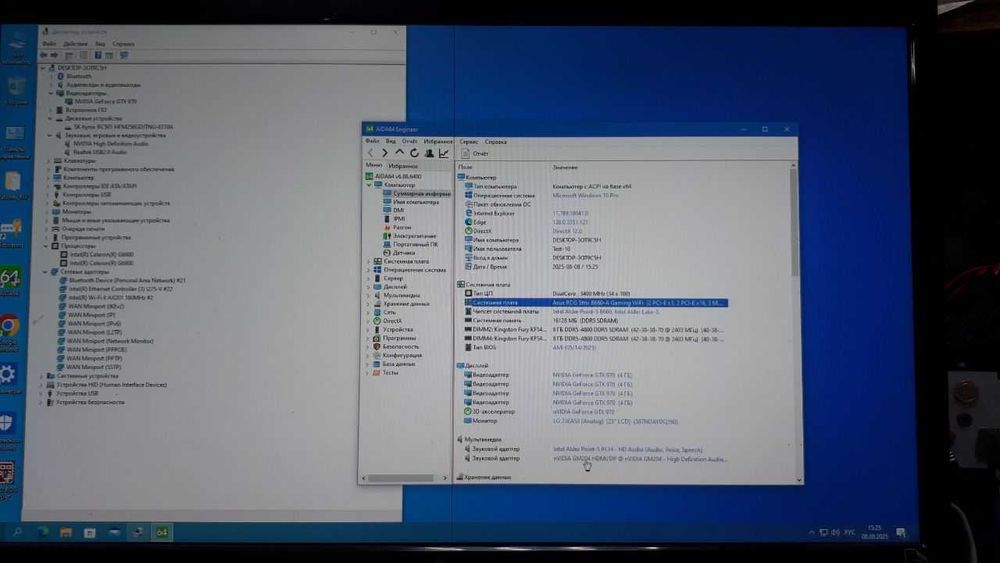The height and width of the screenshot is (563, 1000).
Task: Click AIDA64 Forward arrow toolbar icon
Action: click(x=385, y=153)
